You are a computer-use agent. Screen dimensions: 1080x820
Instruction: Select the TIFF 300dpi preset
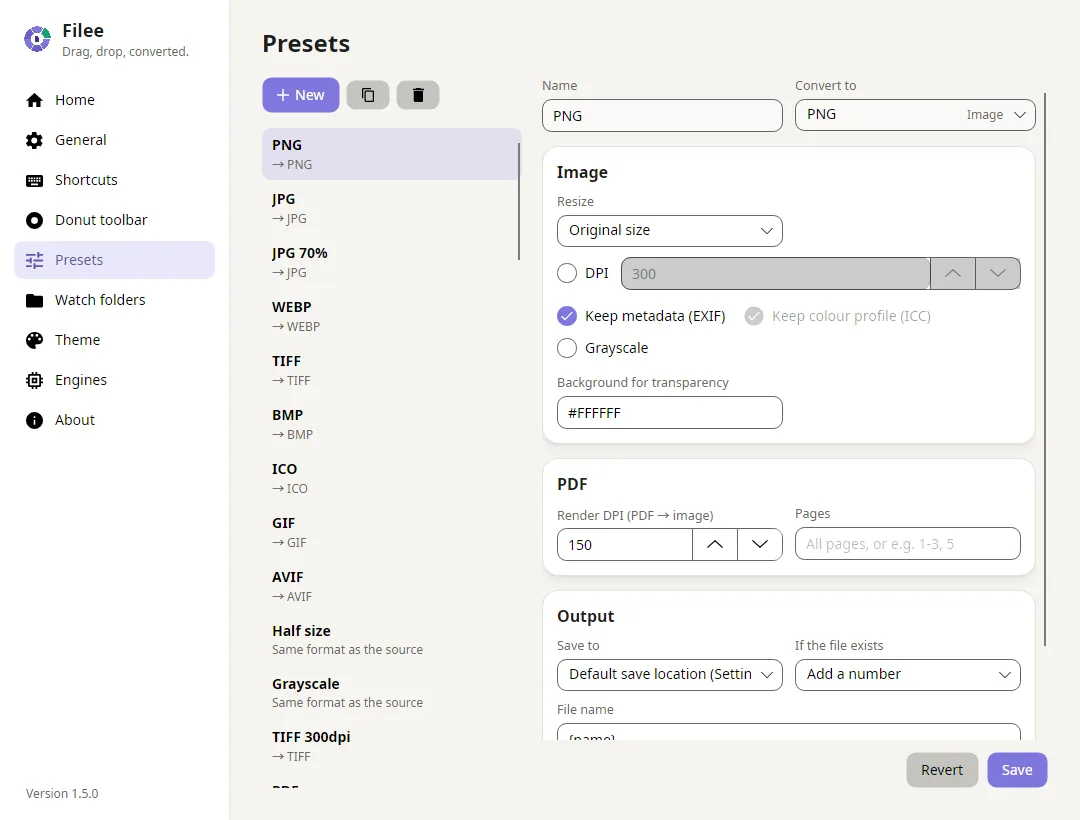(391, 746)
